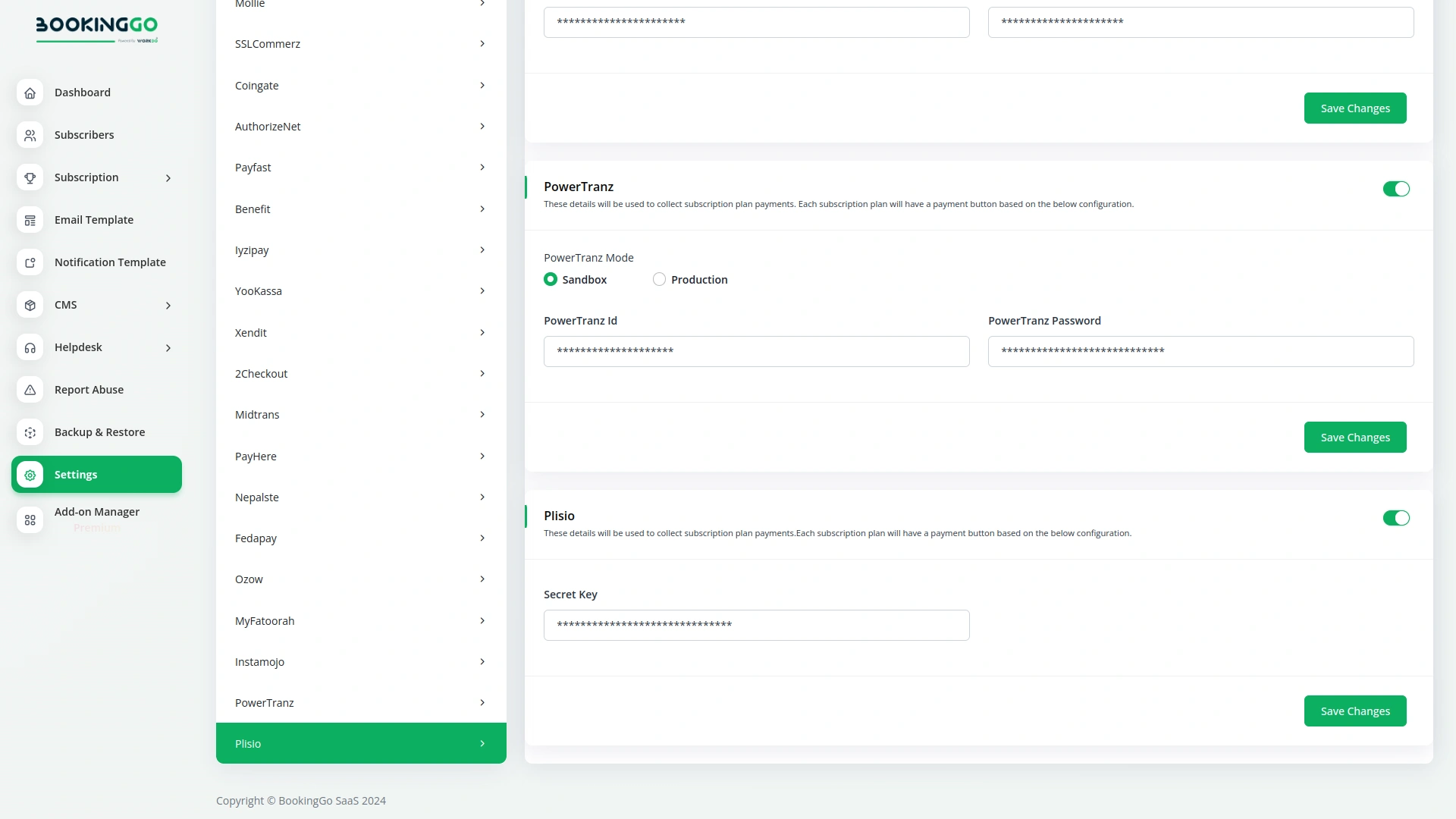Click the Plisio Secret Key input field
Viewport: 1456px width, 819px height.
[x=756, y=625]
